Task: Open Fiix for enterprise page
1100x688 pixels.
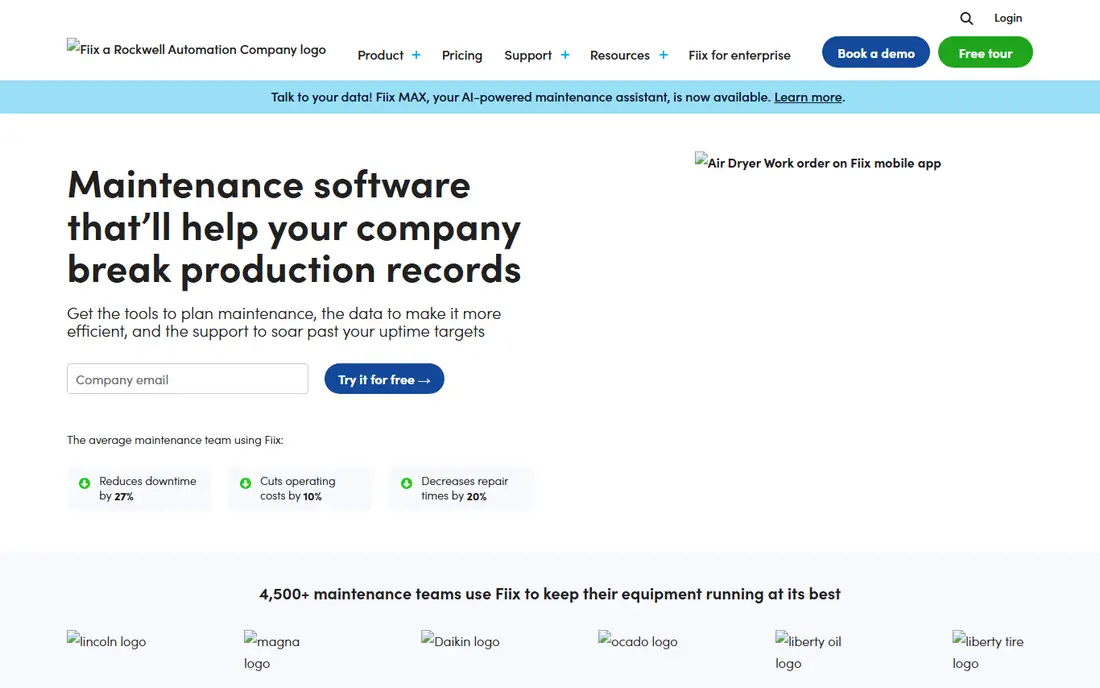Action: [x=739, y=55]
